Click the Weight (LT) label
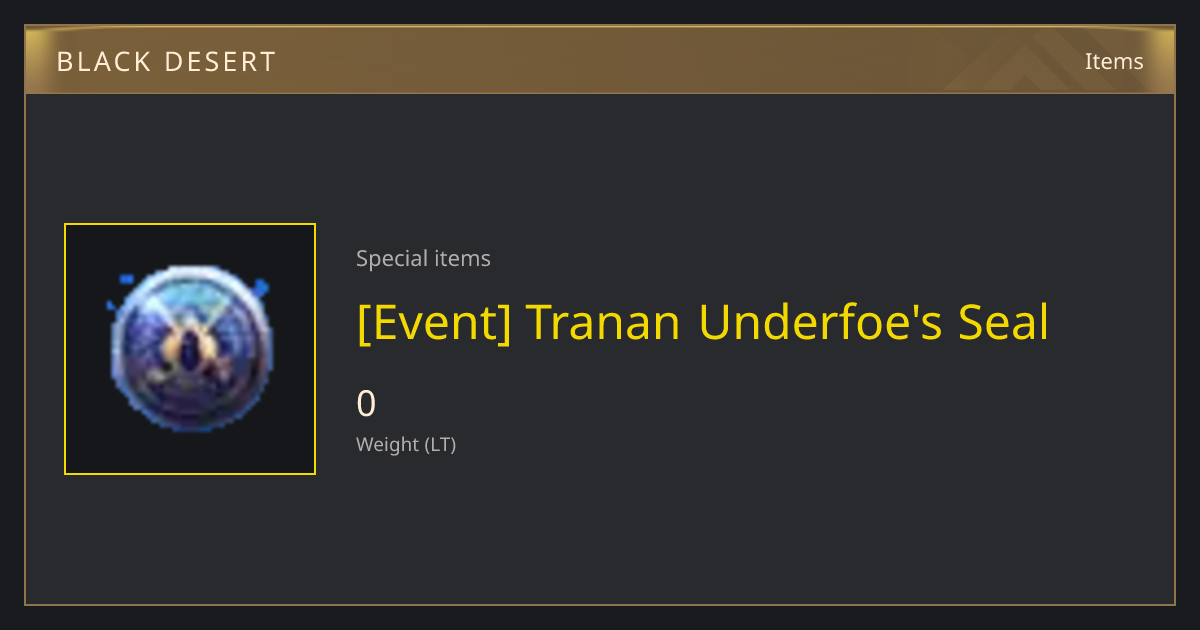Viewport: 1200px width, 630px height. tap(406, 444)
